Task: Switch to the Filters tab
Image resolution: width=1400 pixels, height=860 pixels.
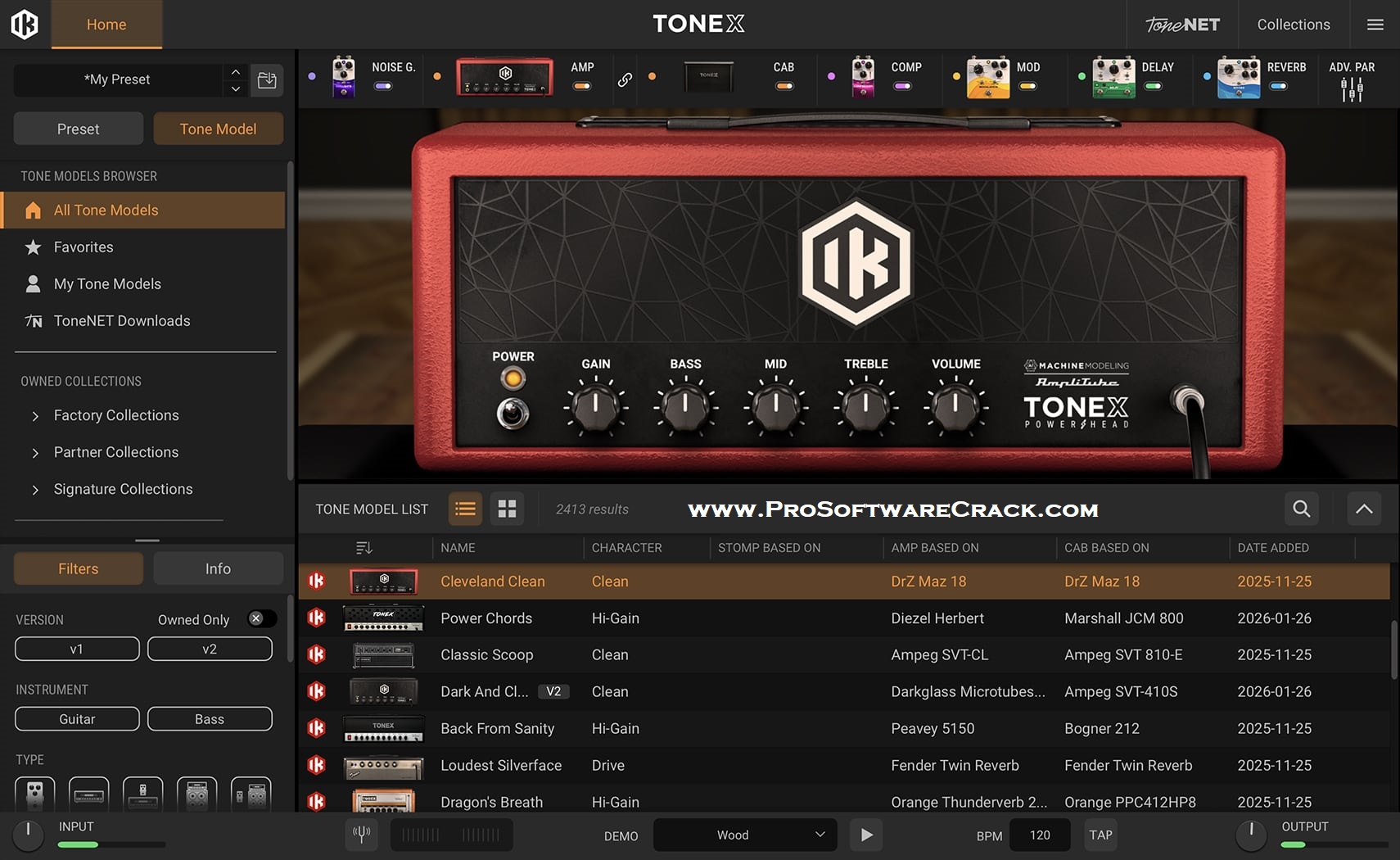Action: 79,568
